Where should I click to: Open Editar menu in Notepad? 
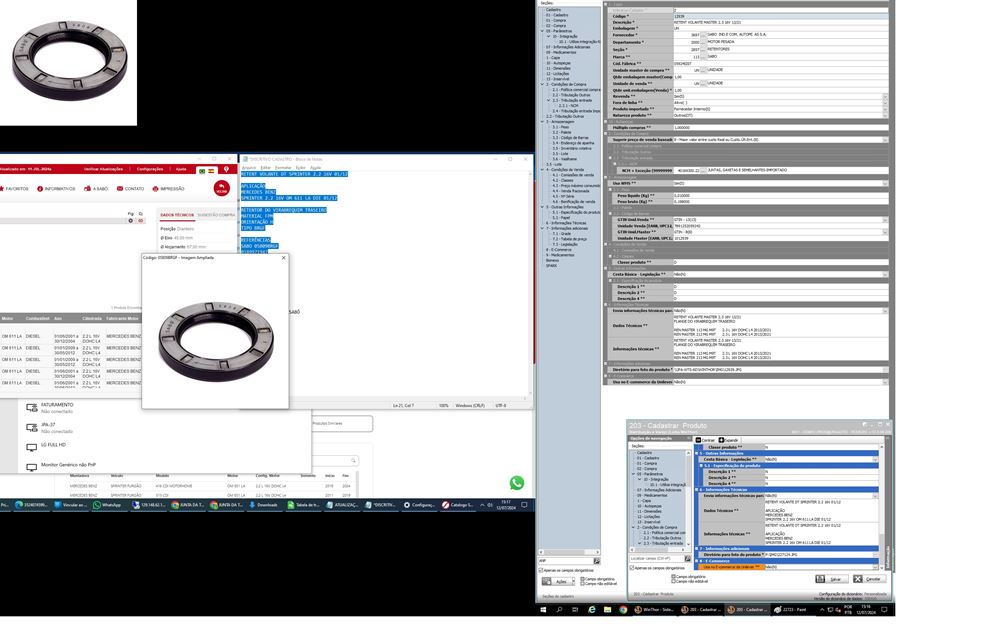pos(265,168)
